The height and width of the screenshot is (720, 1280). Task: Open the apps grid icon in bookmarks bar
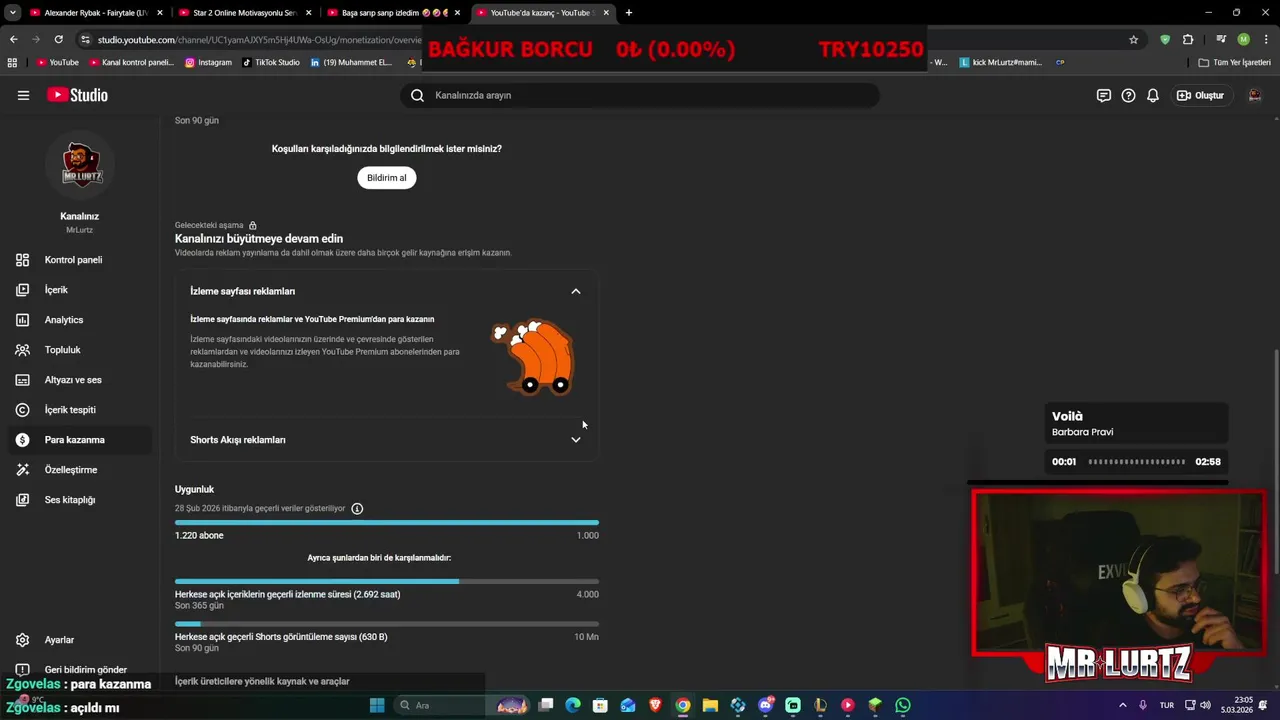tap(12, 62)
